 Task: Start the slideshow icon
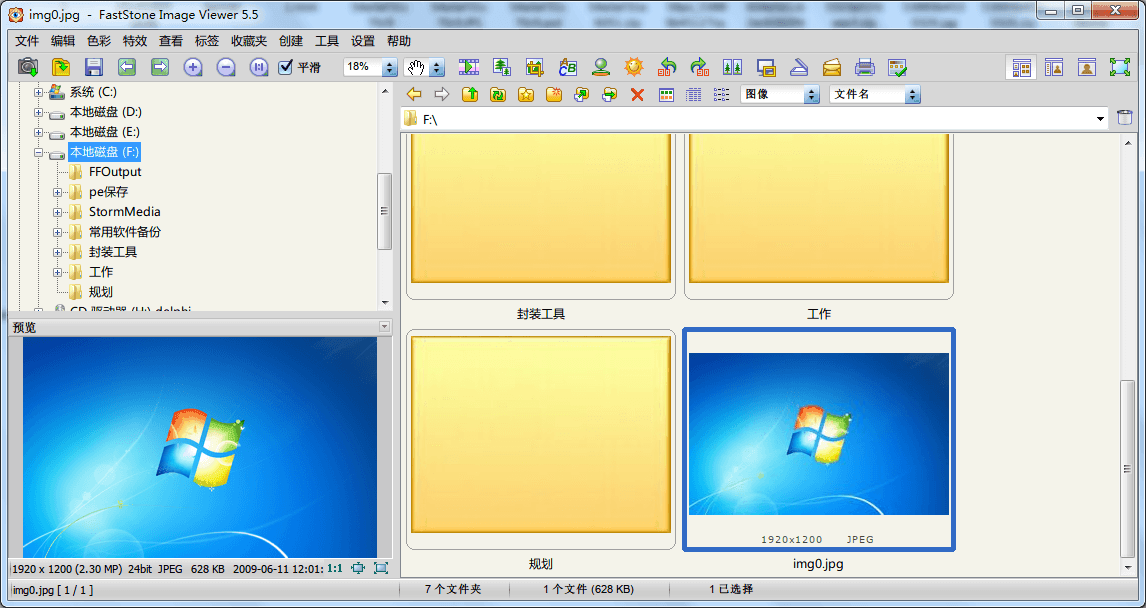tap(468, 67)
